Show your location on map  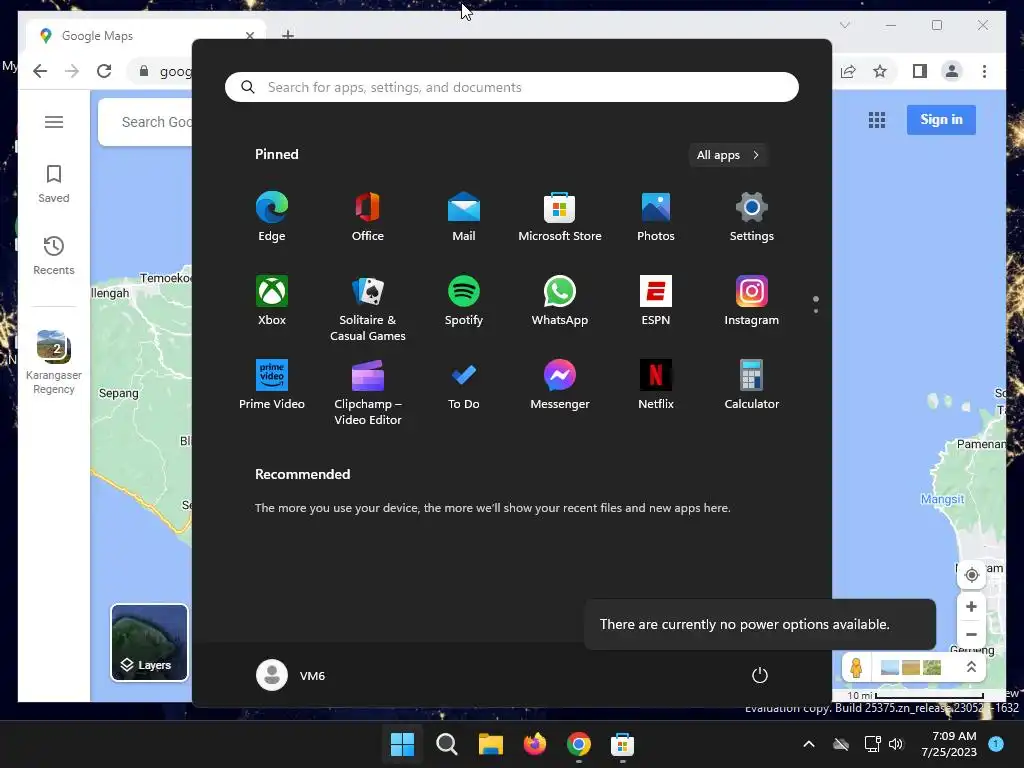pos(972,575)
